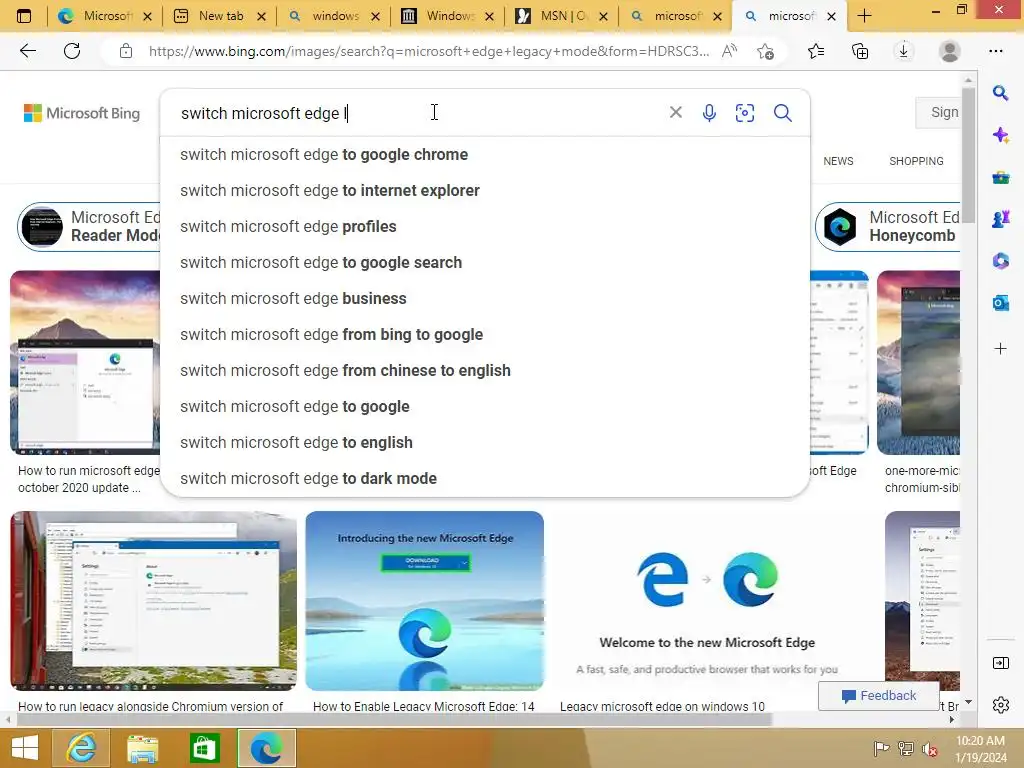Open sidebar Search icon

click(1000, 93)
